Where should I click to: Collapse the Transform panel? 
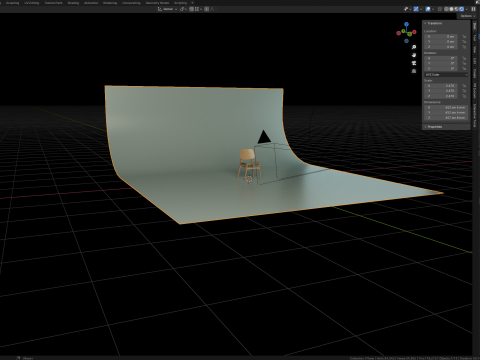[446, 23]
